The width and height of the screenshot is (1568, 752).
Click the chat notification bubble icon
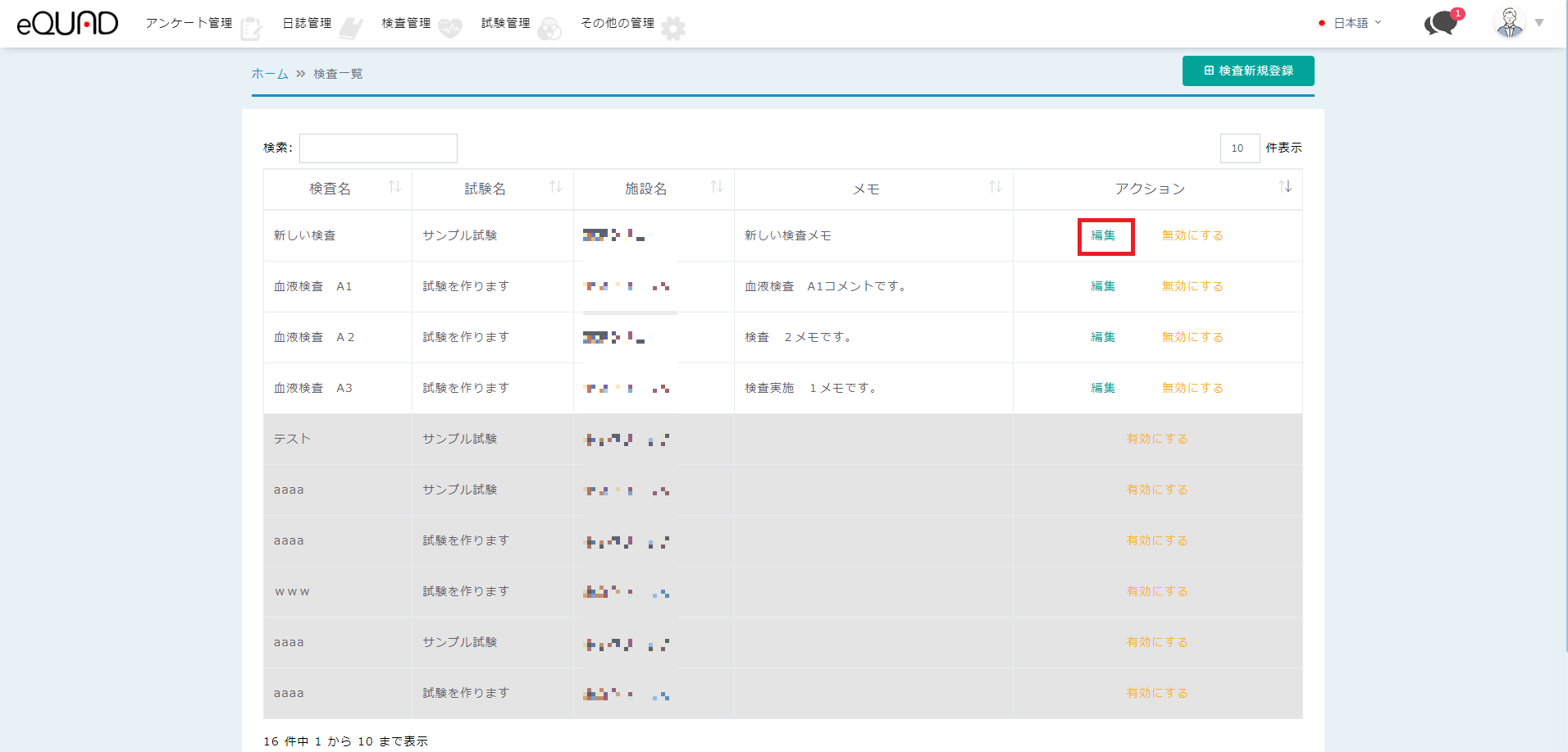(1441, 23)
